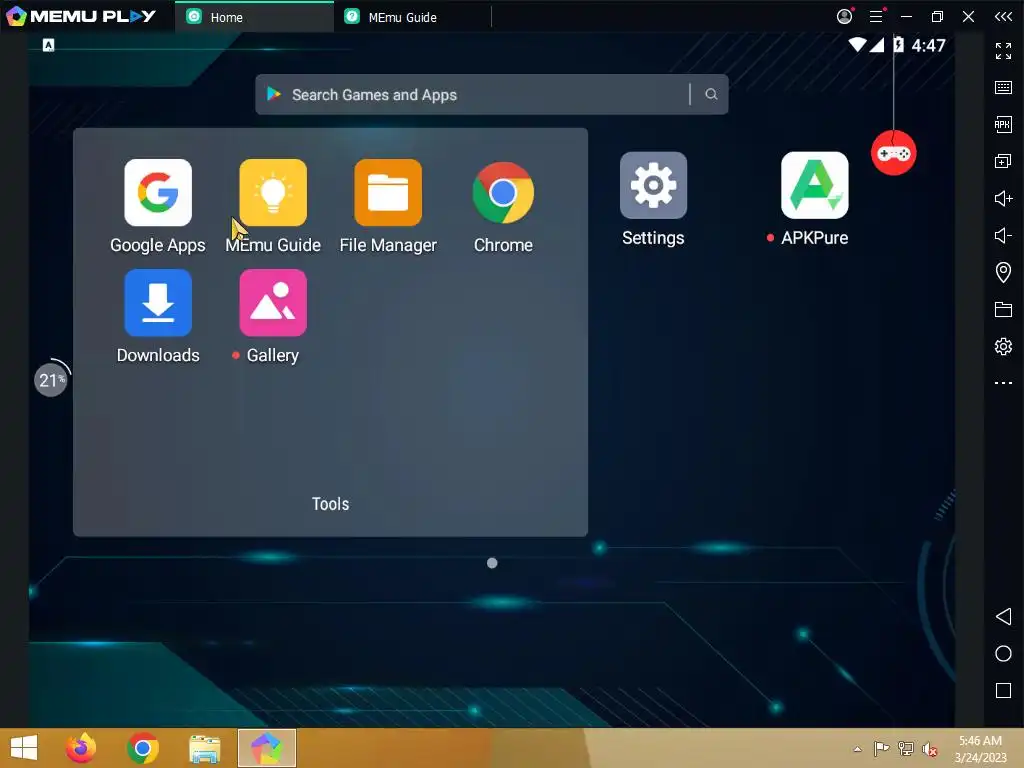
Task: Open the Windows Start menu
Action: (24, 748)
